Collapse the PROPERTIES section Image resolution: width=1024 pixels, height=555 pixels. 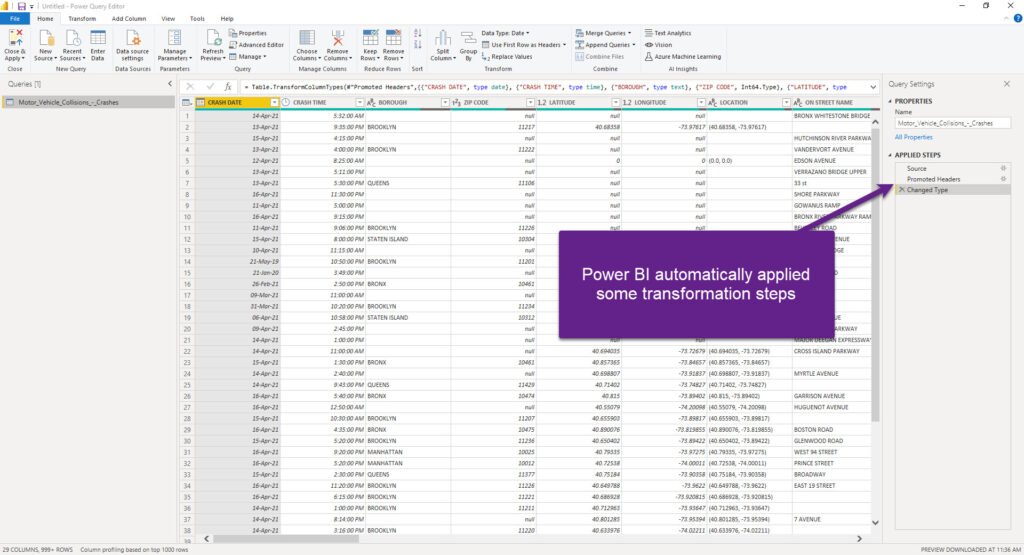pos(890,101)
